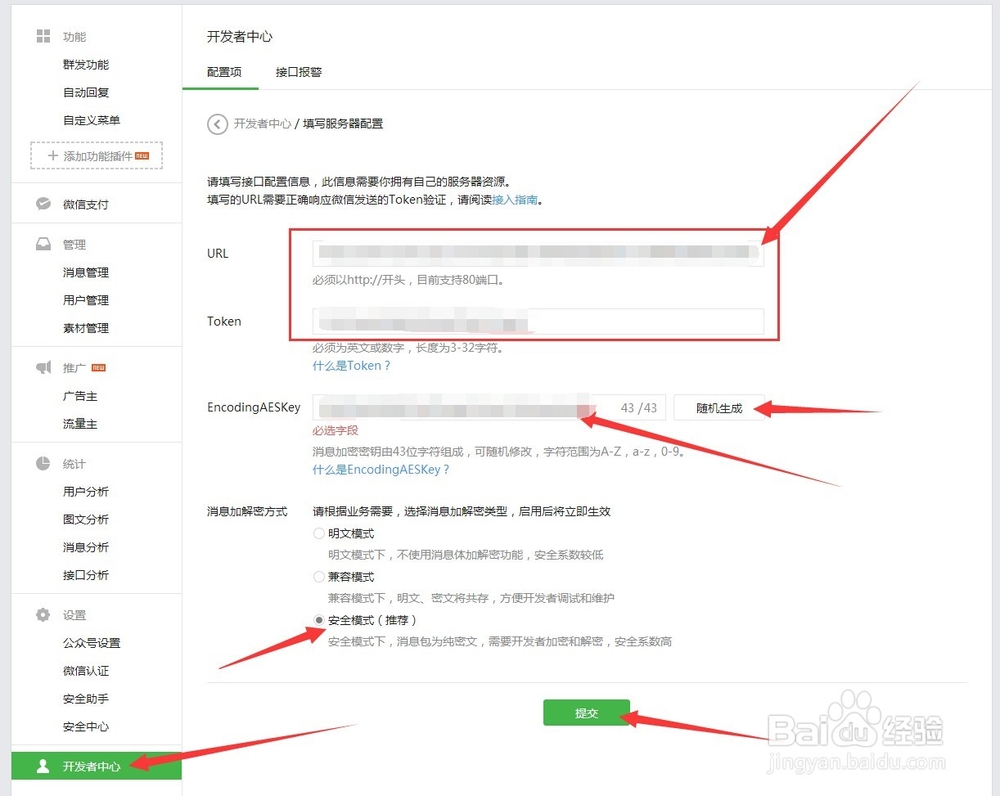This screenshot has width=1000, height=796.
Task: Focus the EncodingAESKey input field
Action: coord(489,408)
